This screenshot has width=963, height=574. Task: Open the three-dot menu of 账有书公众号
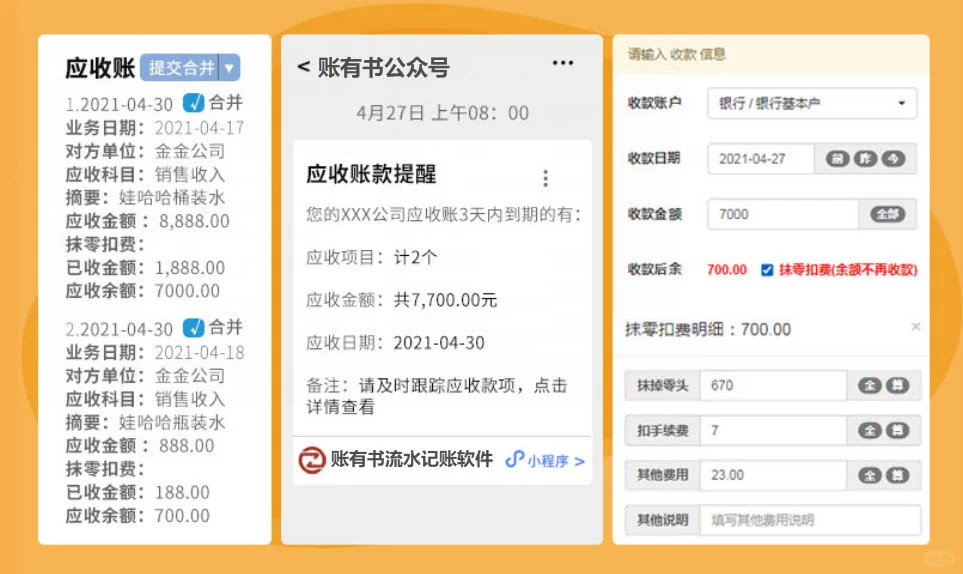pos(563,63)
